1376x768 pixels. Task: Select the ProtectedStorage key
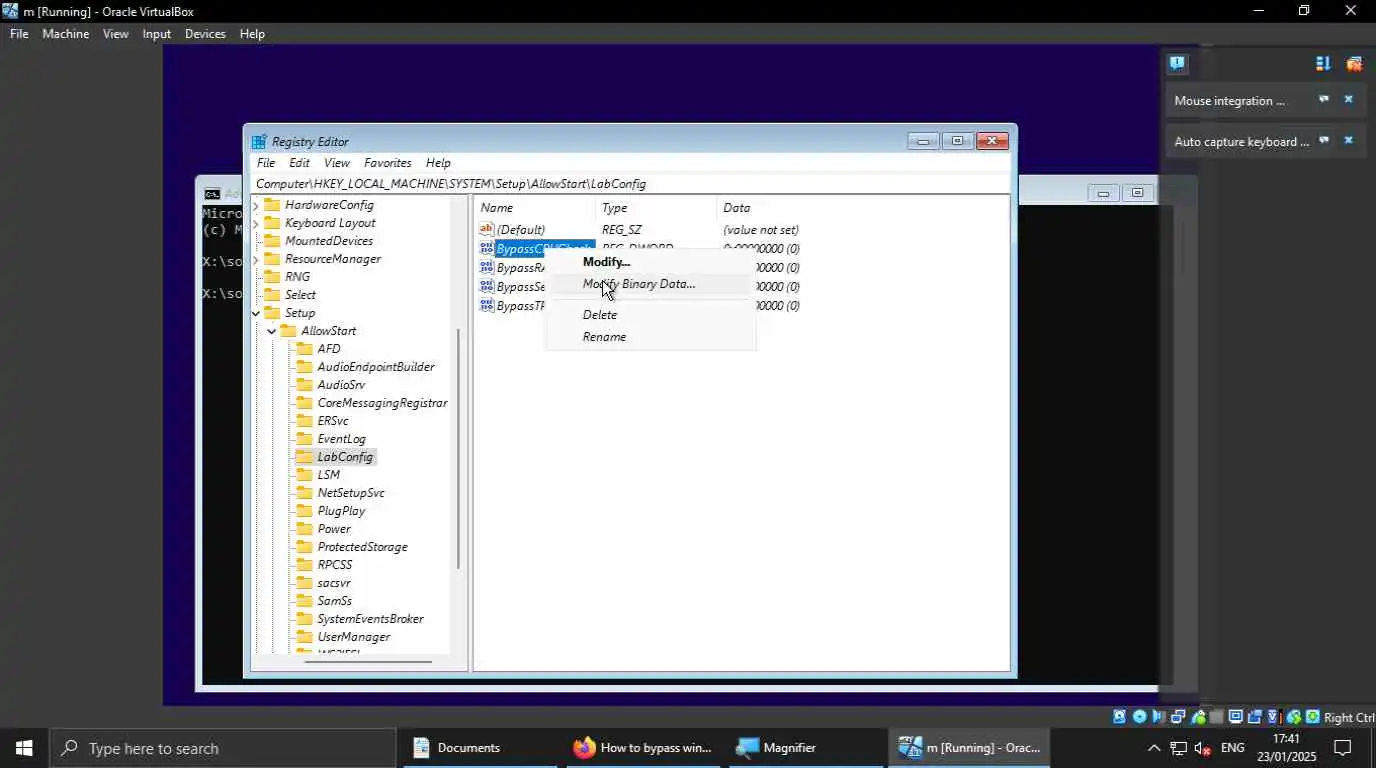click(362, 547)
